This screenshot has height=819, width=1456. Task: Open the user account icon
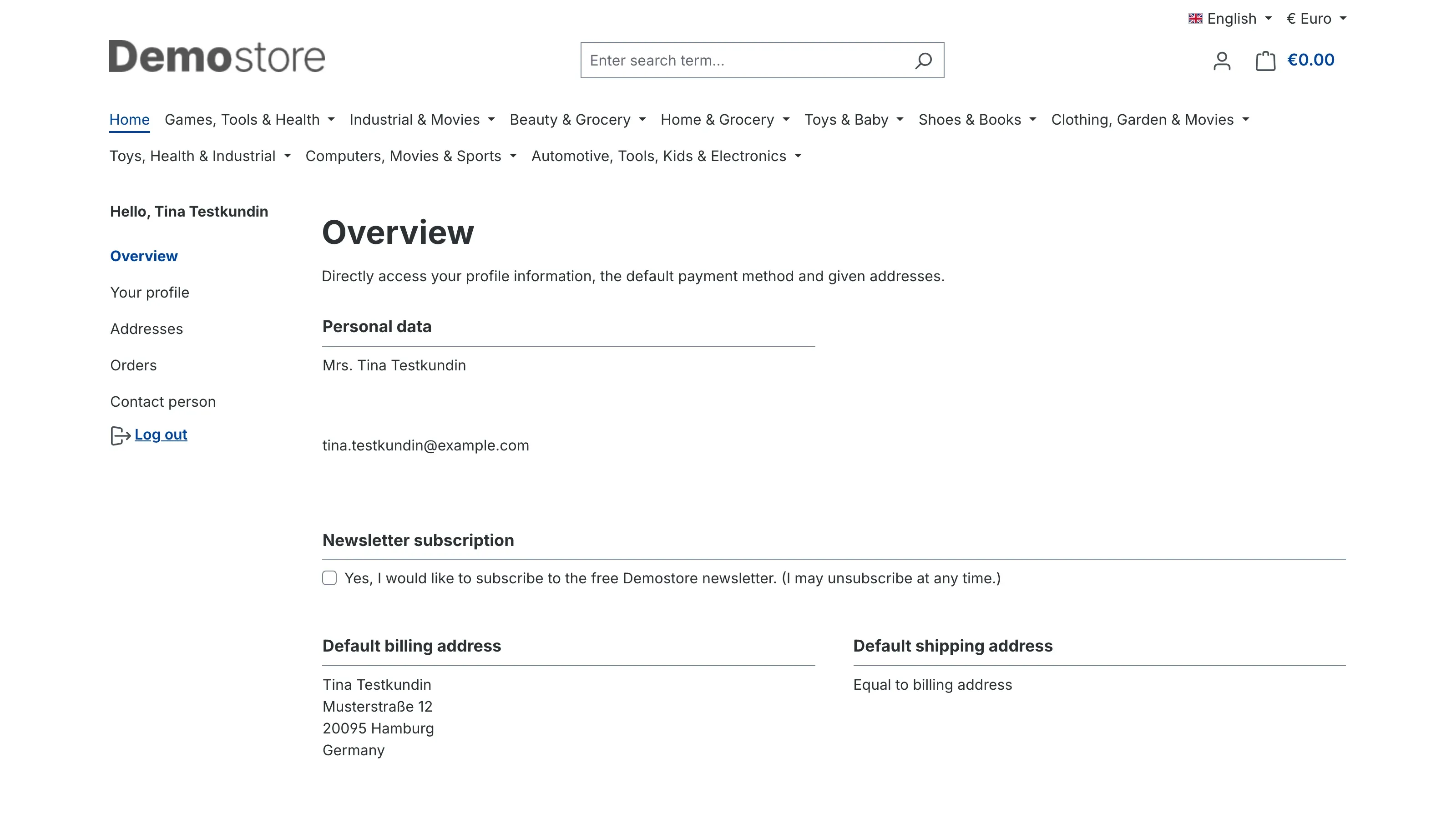coord(1221,61)
